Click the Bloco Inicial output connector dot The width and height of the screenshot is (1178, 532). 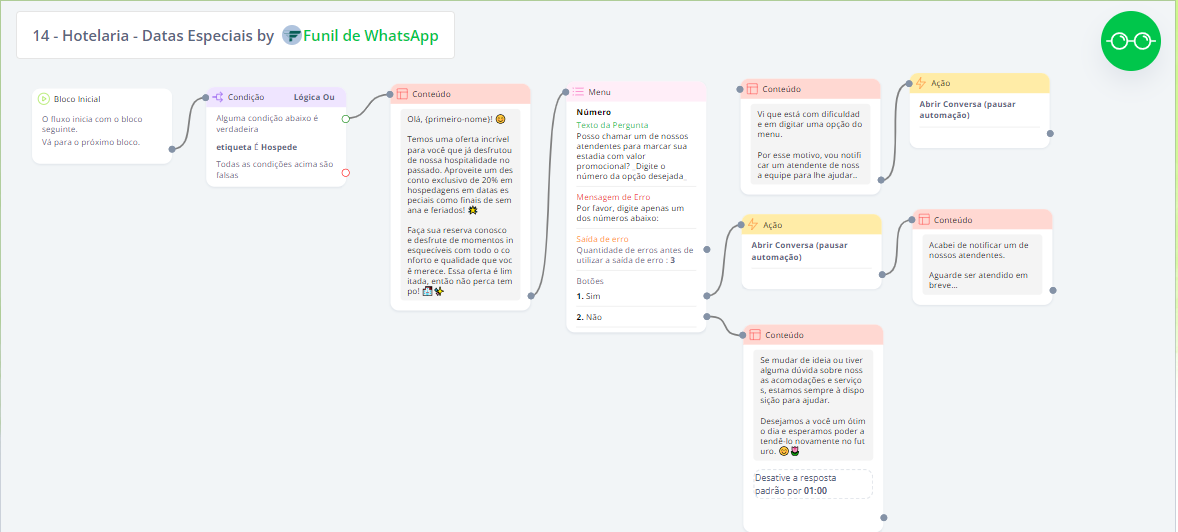pos(172,150)
